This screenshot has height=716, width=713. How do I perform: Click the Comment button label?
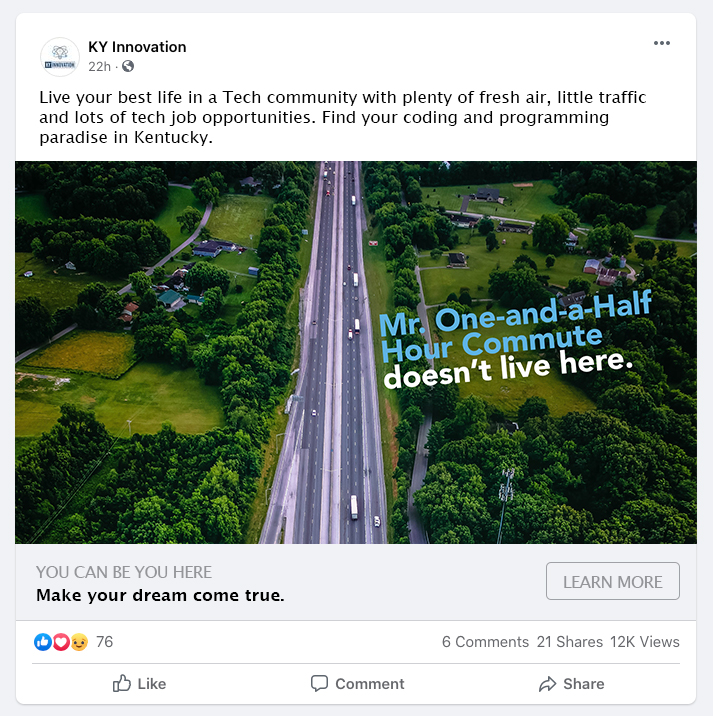point(370,684)
